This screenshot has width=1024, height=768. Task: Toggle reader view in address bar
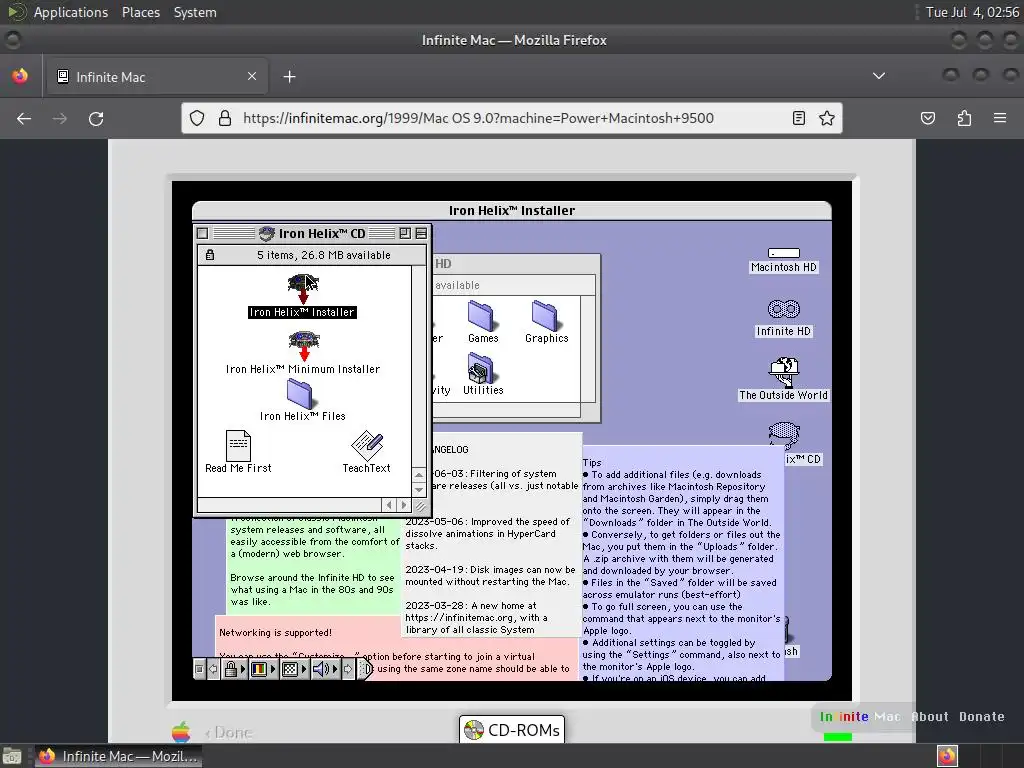coord(798,118)
